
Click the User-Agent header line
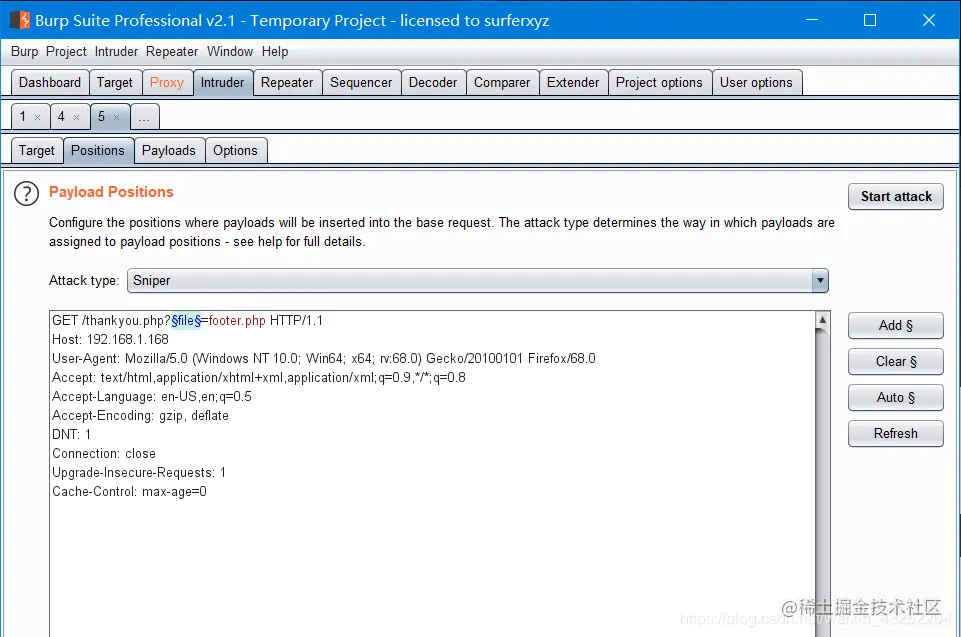tap(324, 359)
